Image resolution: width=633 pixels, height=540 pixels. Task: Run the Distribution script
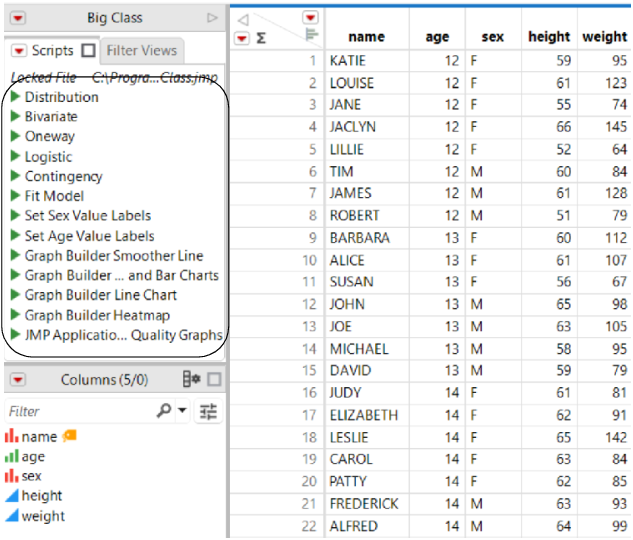15,96
